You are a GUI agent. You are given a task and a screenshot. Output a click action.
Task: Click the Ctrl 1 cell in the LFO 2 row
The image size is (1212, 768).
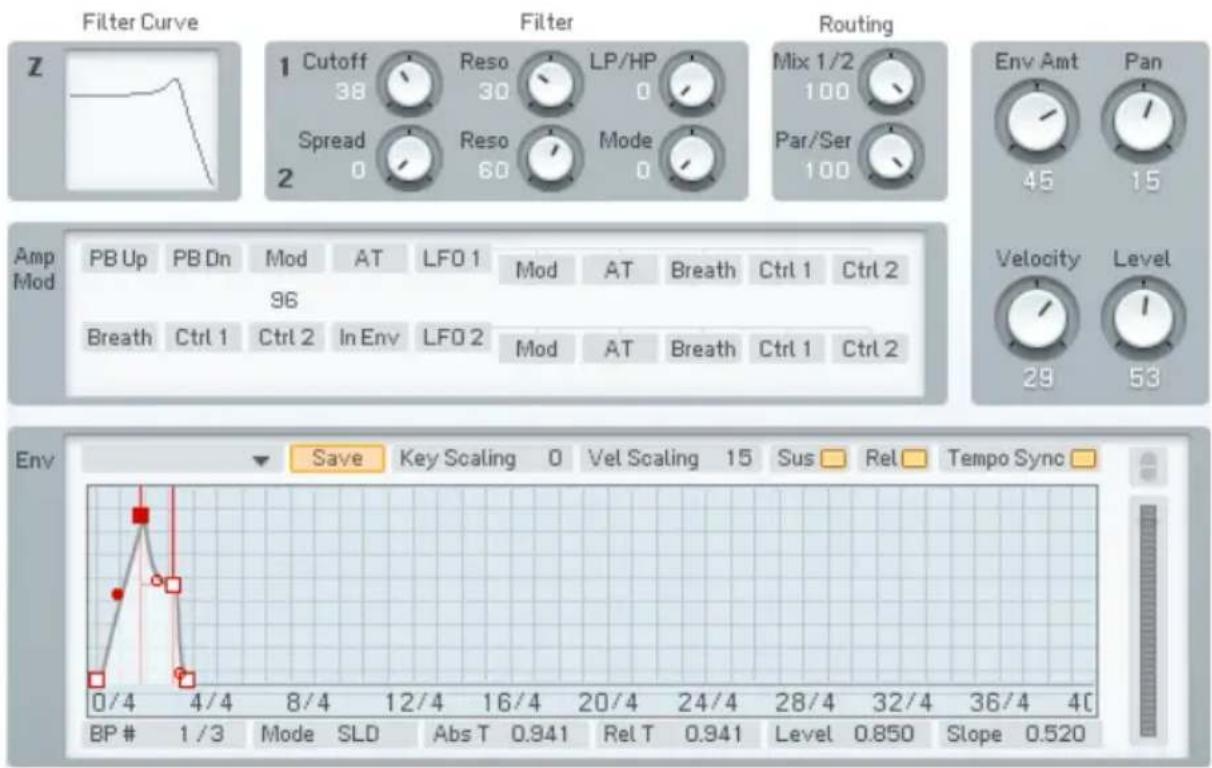787,347
